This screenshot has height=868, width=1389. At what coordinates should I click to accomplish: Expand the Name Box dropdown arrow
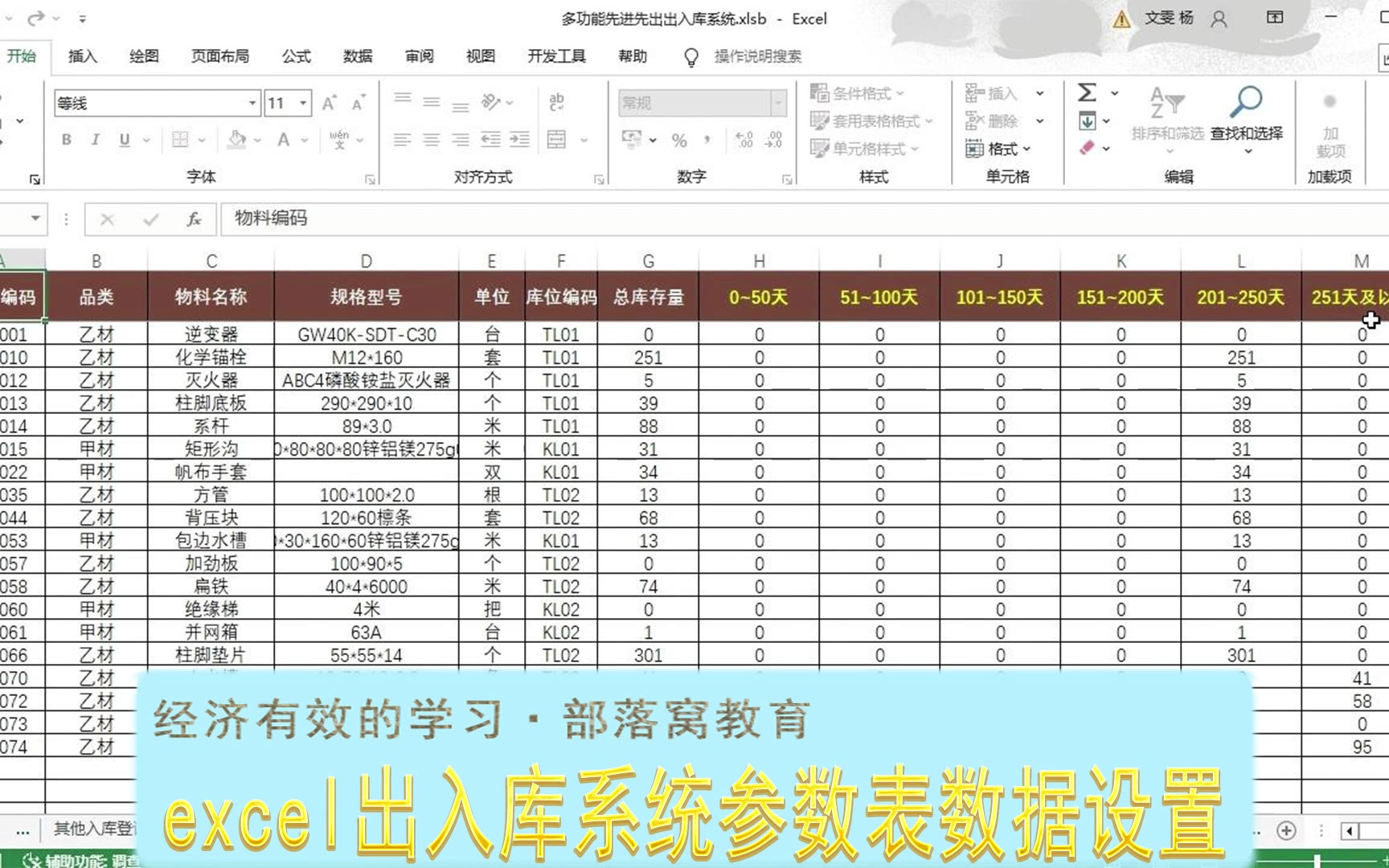pos(35,219)
